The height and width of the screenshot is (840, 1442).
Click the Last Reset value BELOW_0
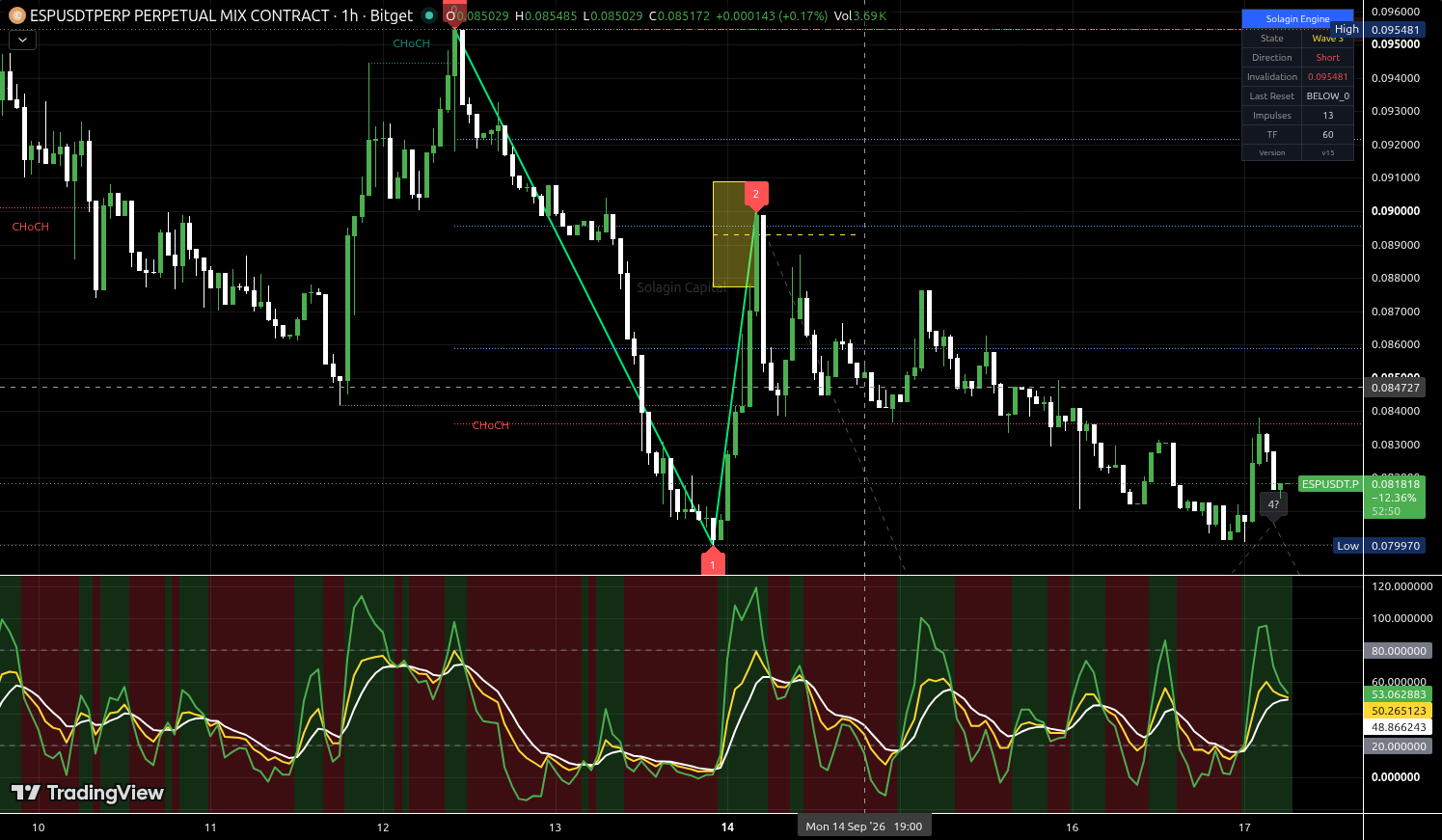pos(1327,96)
